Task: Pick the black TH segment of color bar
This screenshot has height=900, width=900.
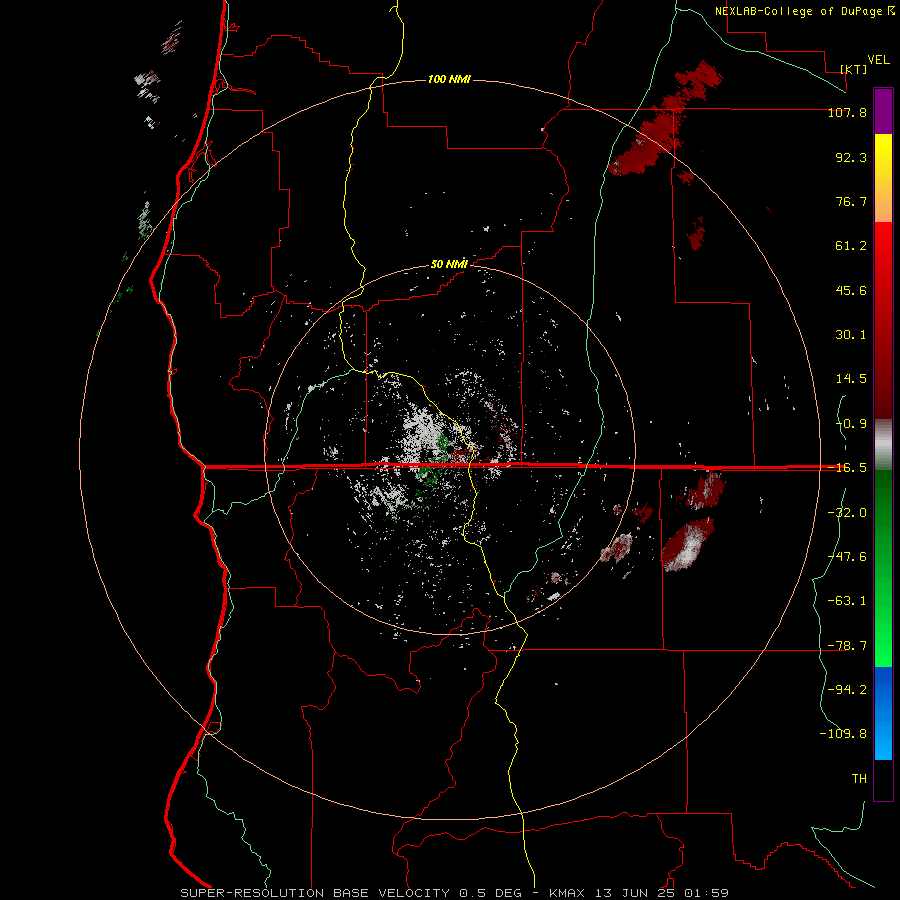Action: (x=883, y=779)
